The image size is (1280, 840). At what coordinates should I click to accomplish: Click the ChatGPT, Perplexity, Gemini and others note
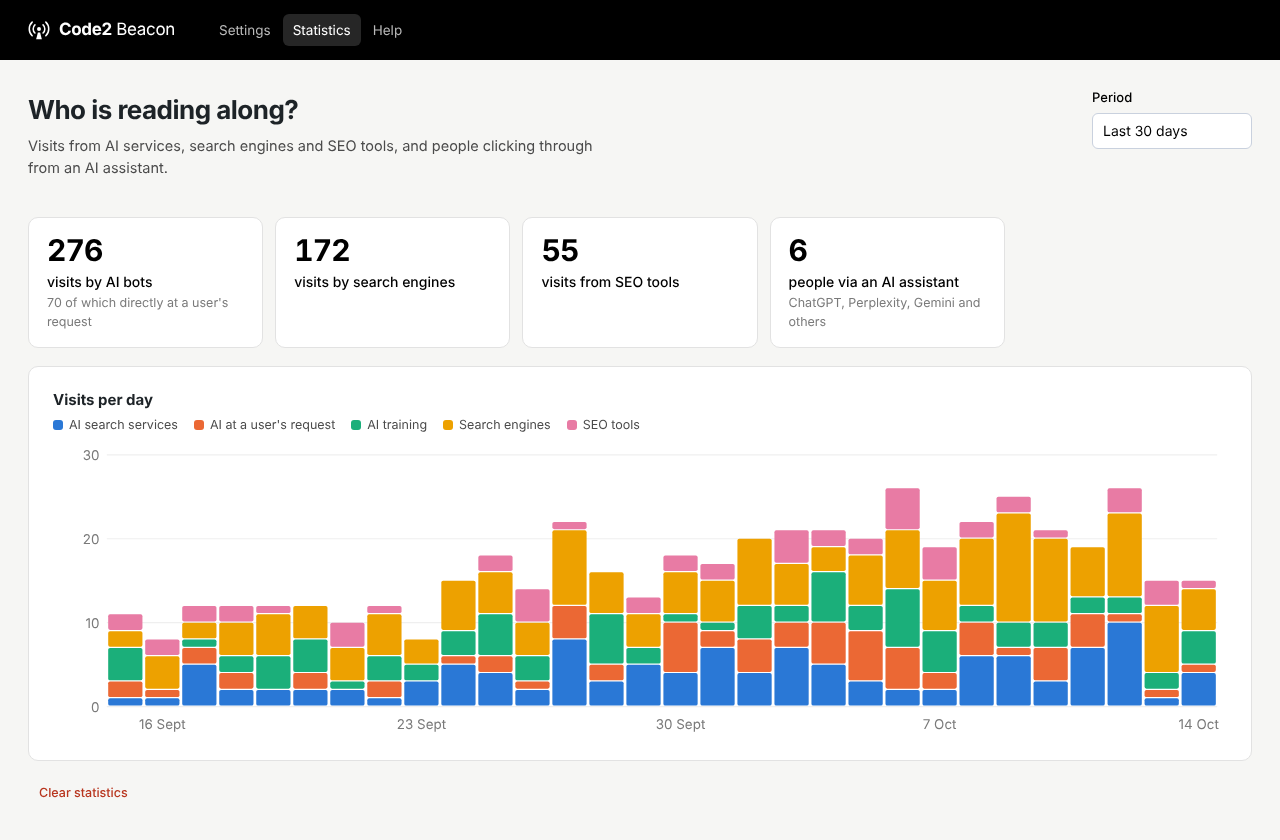(884, 312)
